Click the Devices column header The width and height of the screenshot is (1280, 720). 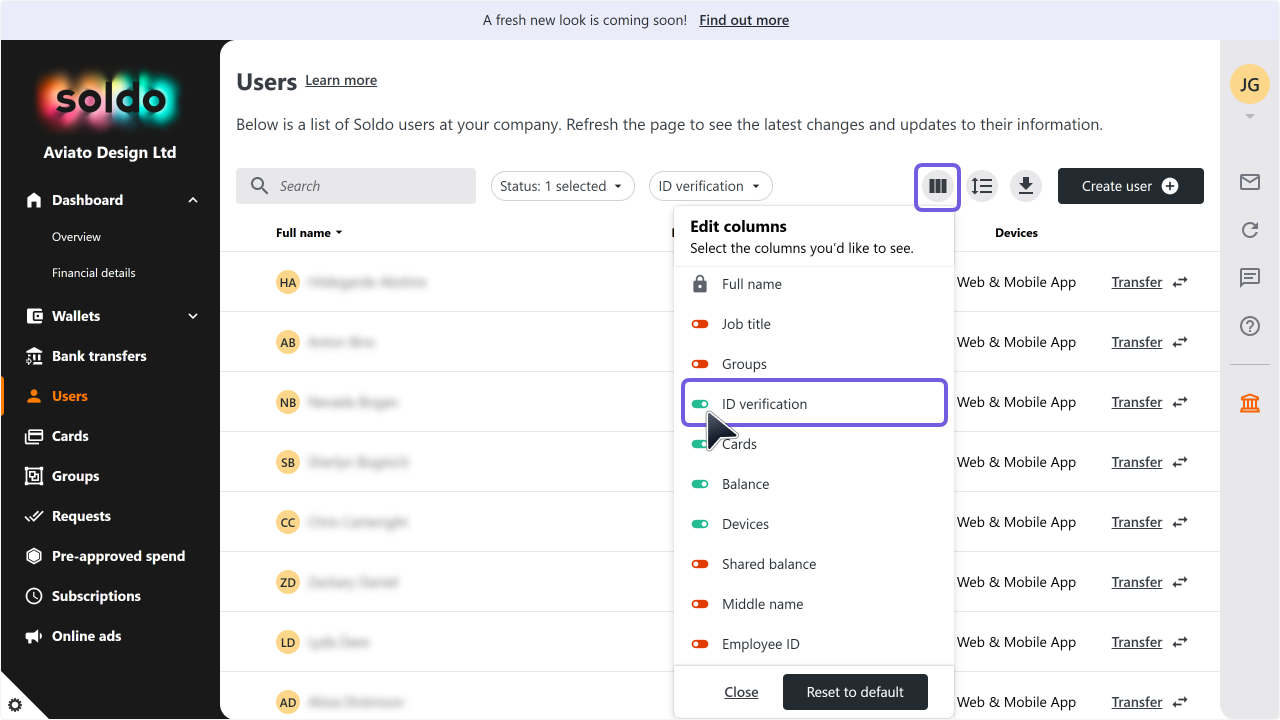[x=1016, y=233]
